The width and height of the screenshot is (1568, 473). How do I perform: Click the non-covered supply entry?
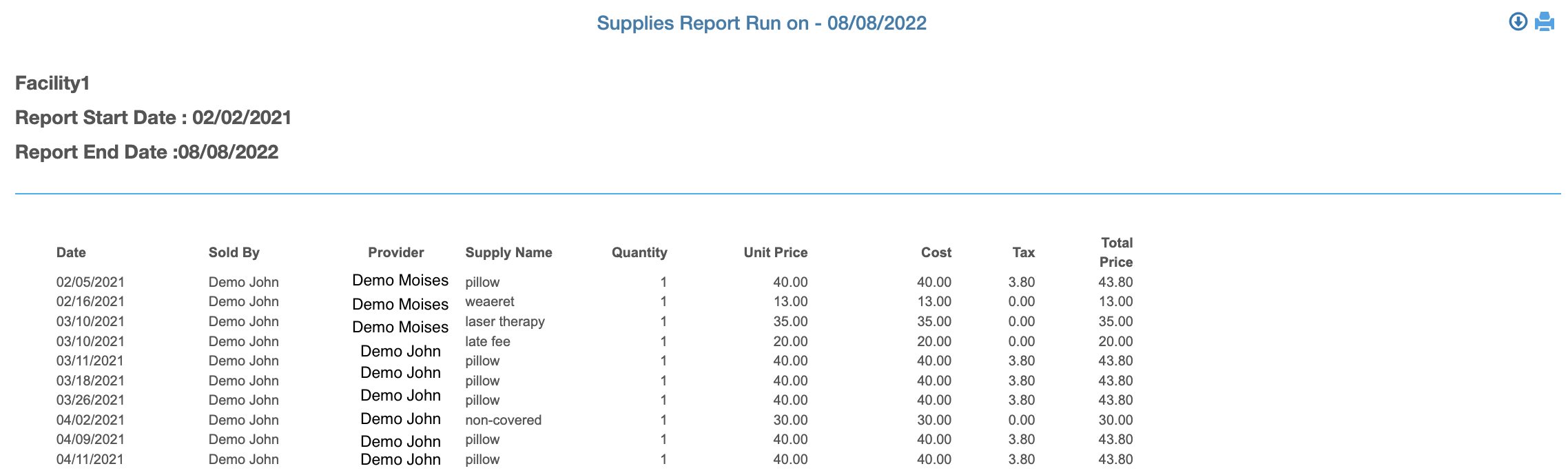(503, 420)
